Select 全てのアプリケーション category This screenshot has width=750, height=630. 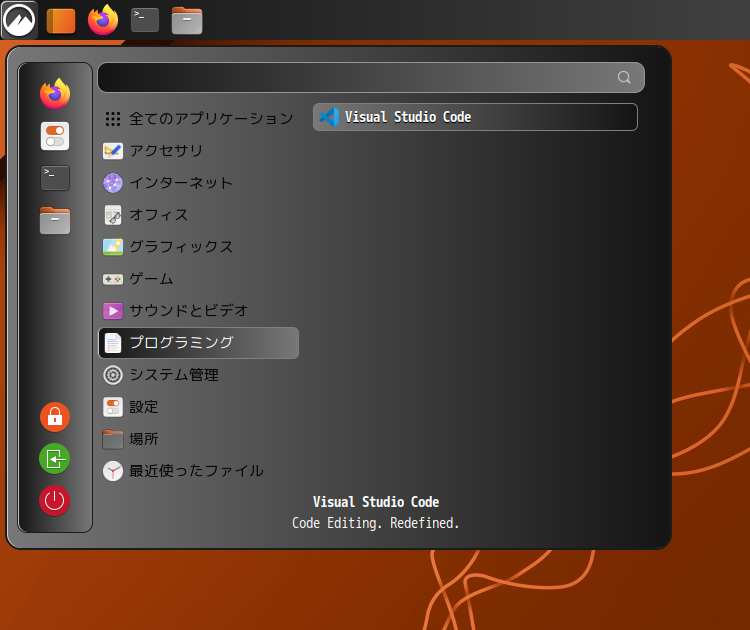199,119
